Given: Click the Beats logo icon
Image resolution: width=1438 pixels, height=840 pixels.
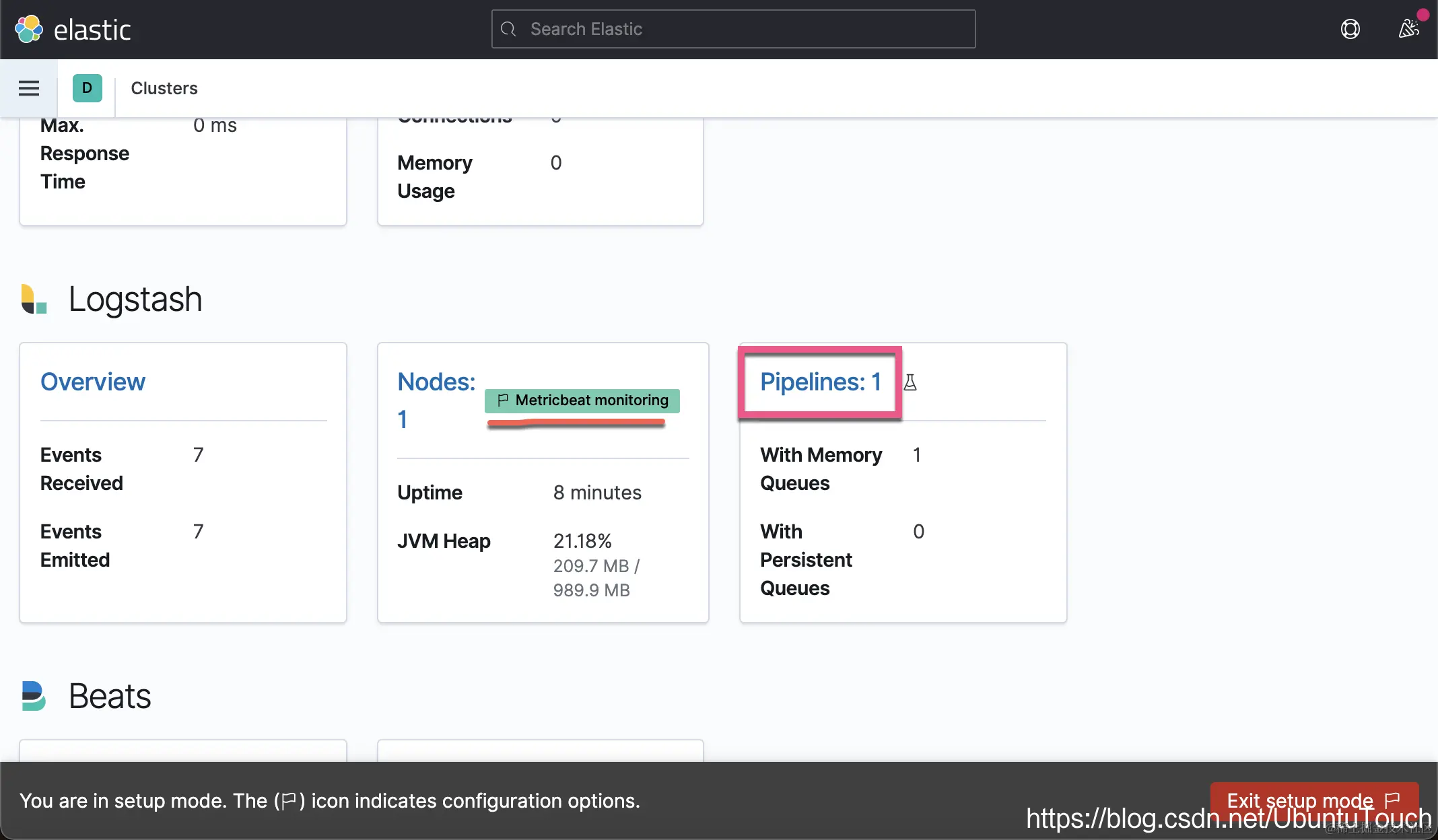Looking at the screenshot, I should coord(34,696).
